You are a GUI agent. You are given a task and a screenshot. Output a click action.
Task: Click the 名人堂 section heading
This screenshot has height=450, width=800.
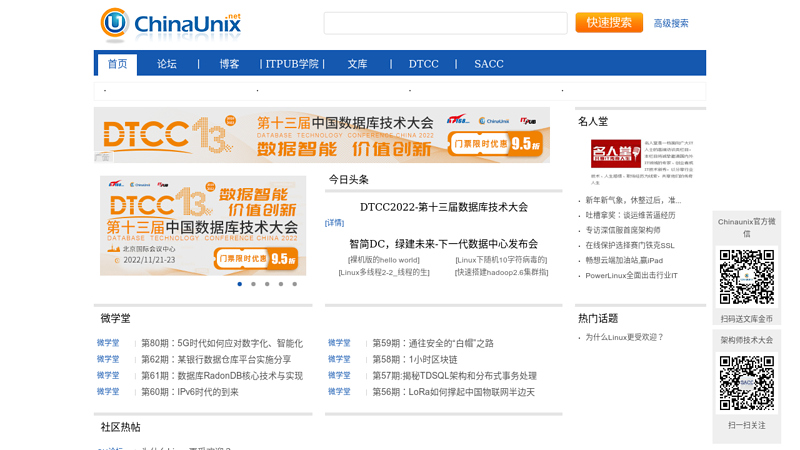click(593, 121)
